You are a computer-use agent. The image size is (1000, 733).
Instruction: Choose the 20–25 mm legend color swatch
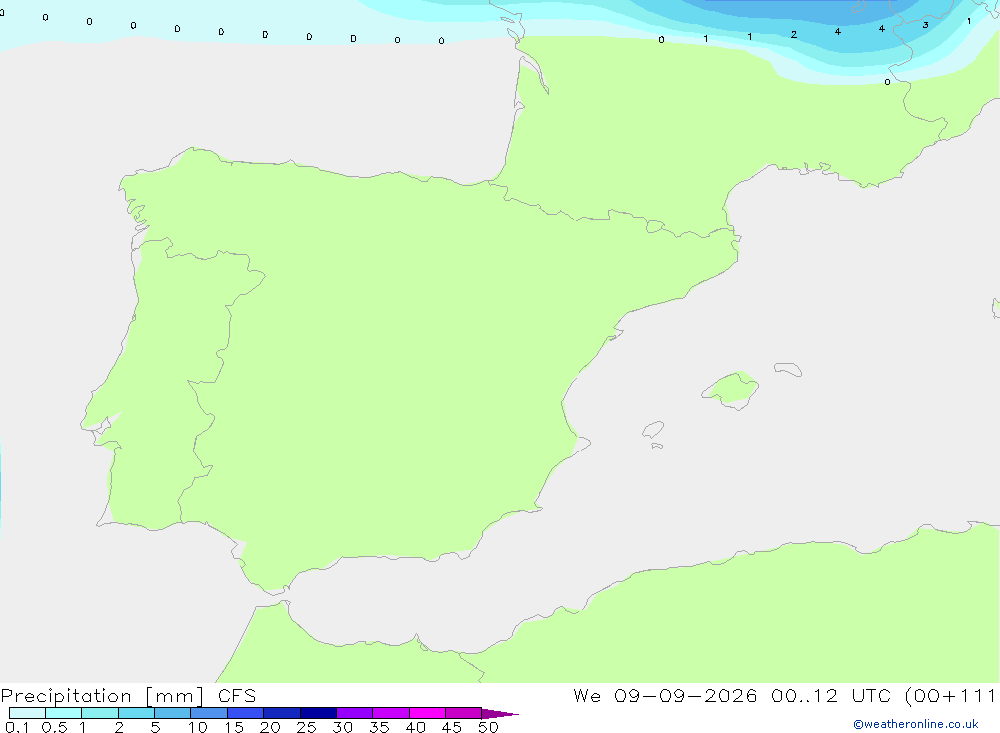click(282, 713)
